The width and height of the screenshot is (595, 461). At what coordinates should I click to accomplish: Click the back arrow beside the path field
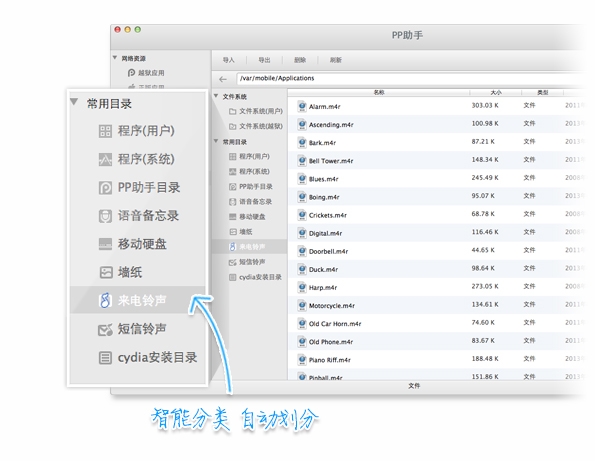pyautogui.click(x=223, y=79)
